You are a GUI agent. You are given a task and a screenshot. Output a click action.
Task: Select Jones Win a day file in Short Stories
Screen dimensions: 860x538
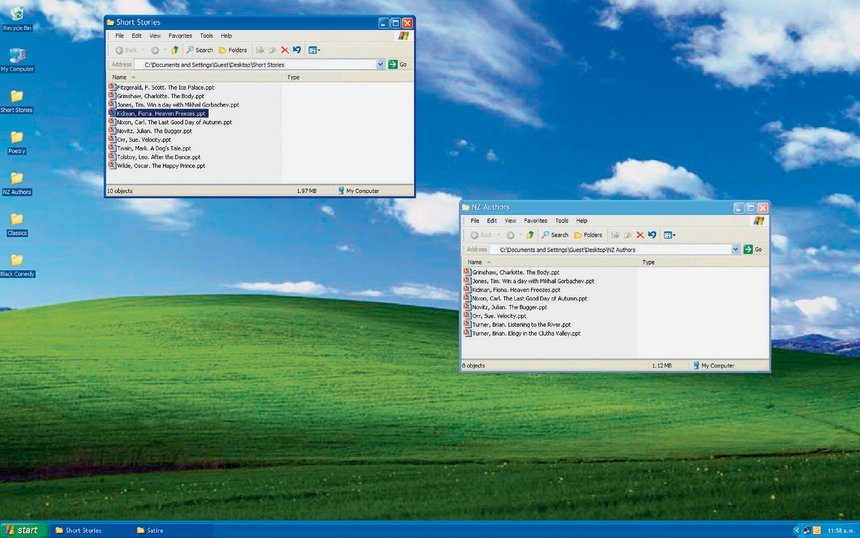(174, 105)
